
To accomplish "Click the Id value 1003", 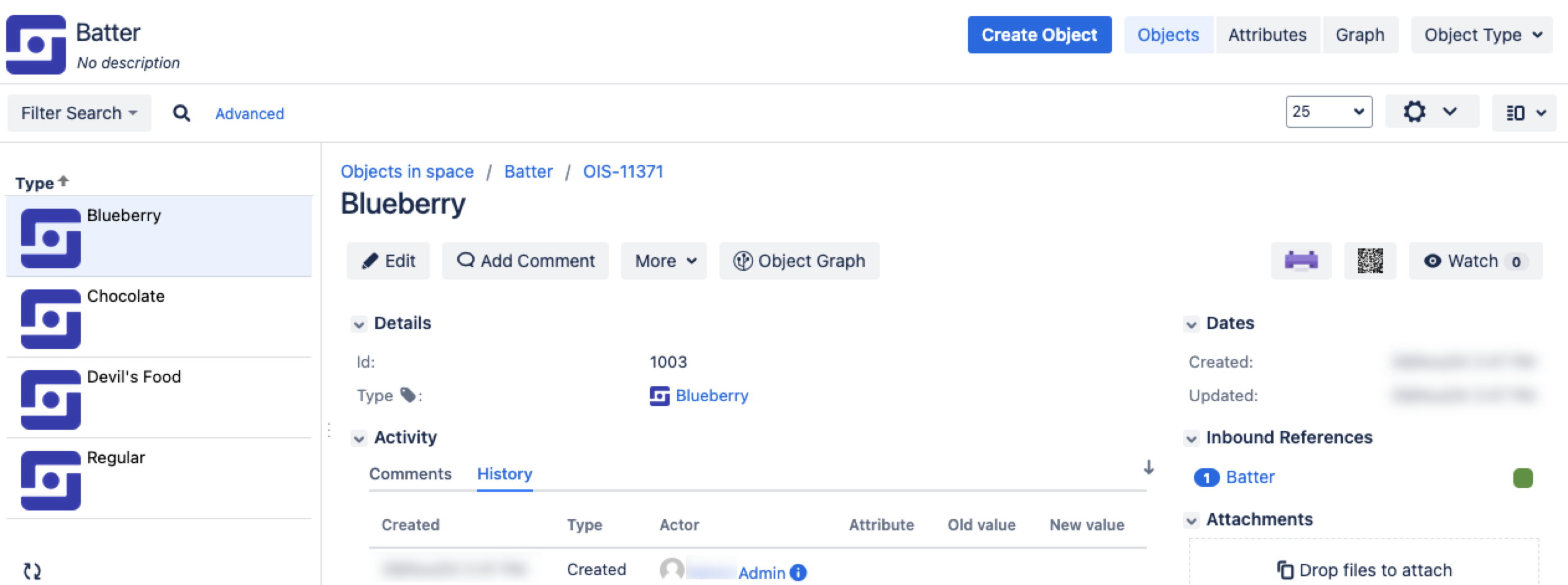I will tap(668, 362).
